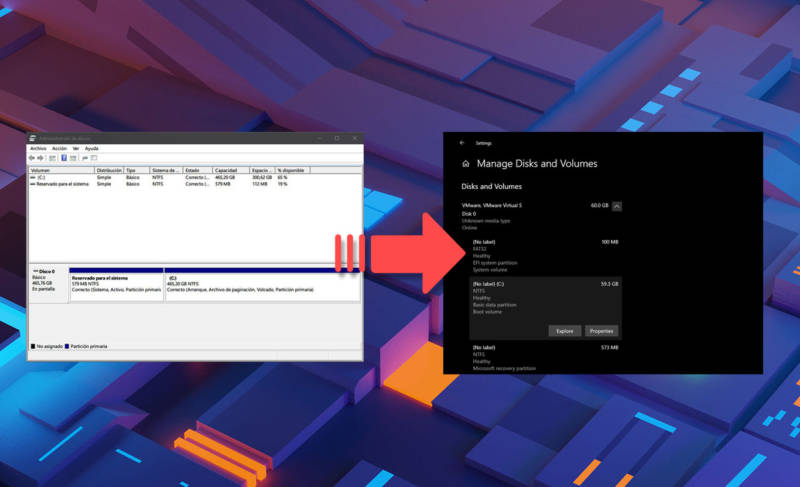Image resolution: width=800 pixels, height=487 pixels.
Task: Open the Archivo menu
Action: tap(38, 148)
